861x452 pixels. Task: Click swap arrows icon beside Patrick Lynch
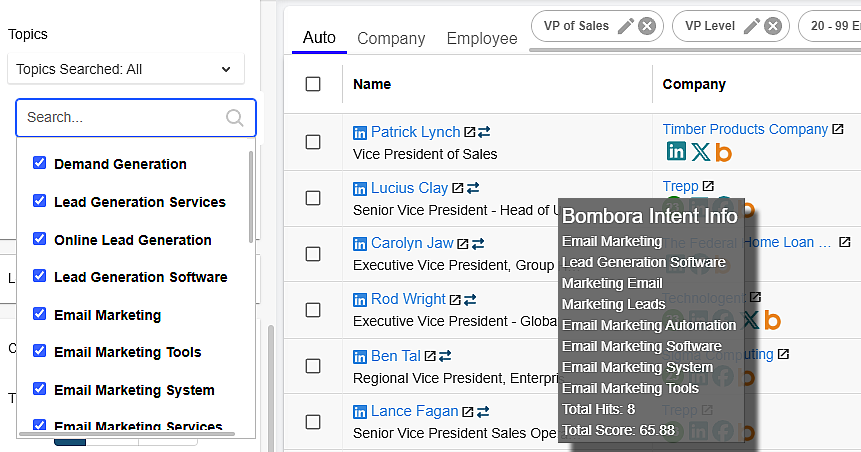484,132
